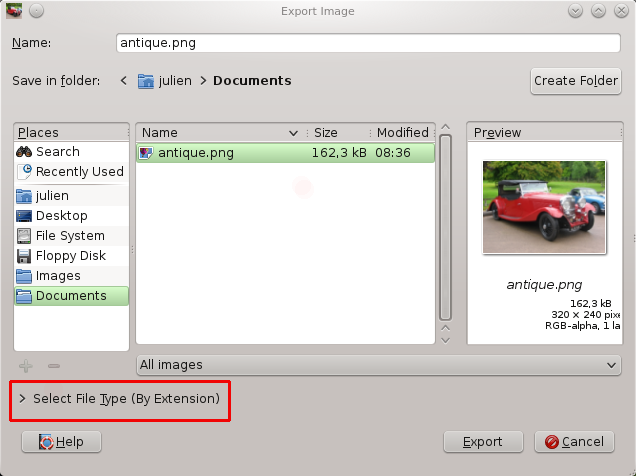The height and width of the screenshot is (476, 636).
Task: Click the up arrow below the scrollbar
Action: coord(445,328)
